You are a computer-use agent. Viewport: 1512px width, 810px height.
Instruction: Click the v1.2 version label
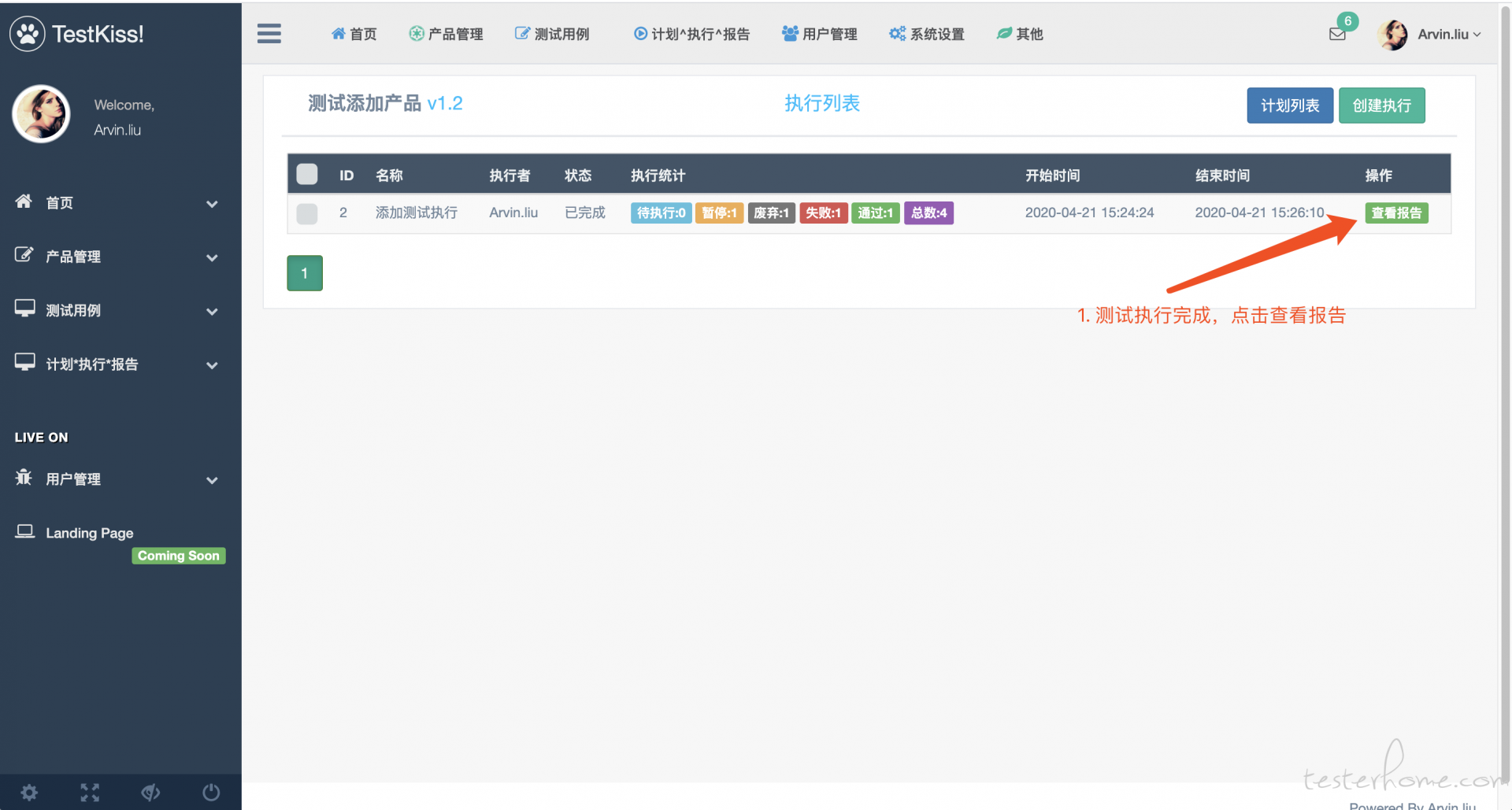pos(445,104)
